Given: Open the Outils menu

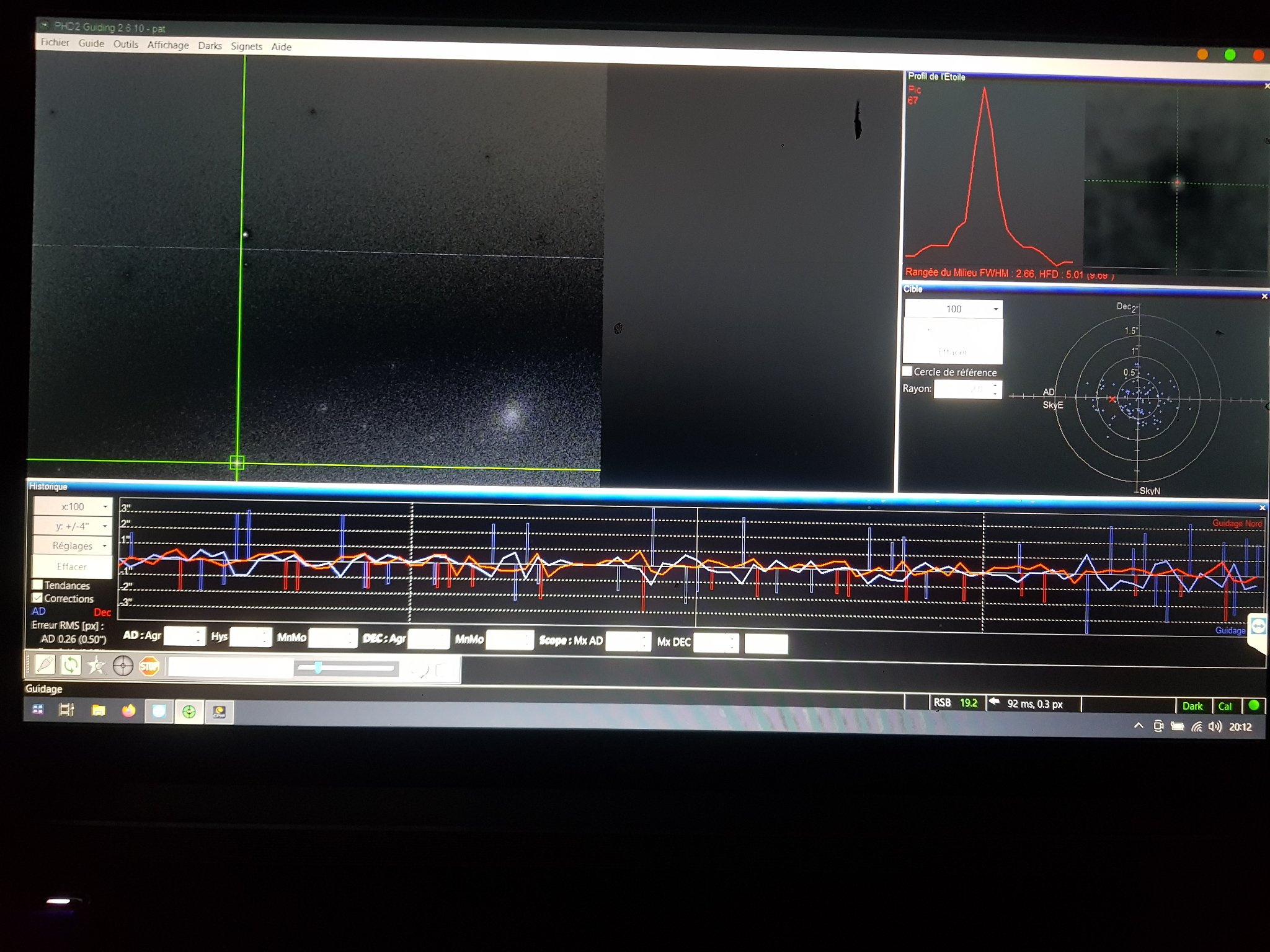Looking at the screenshot, I should (x=126, y=44).
